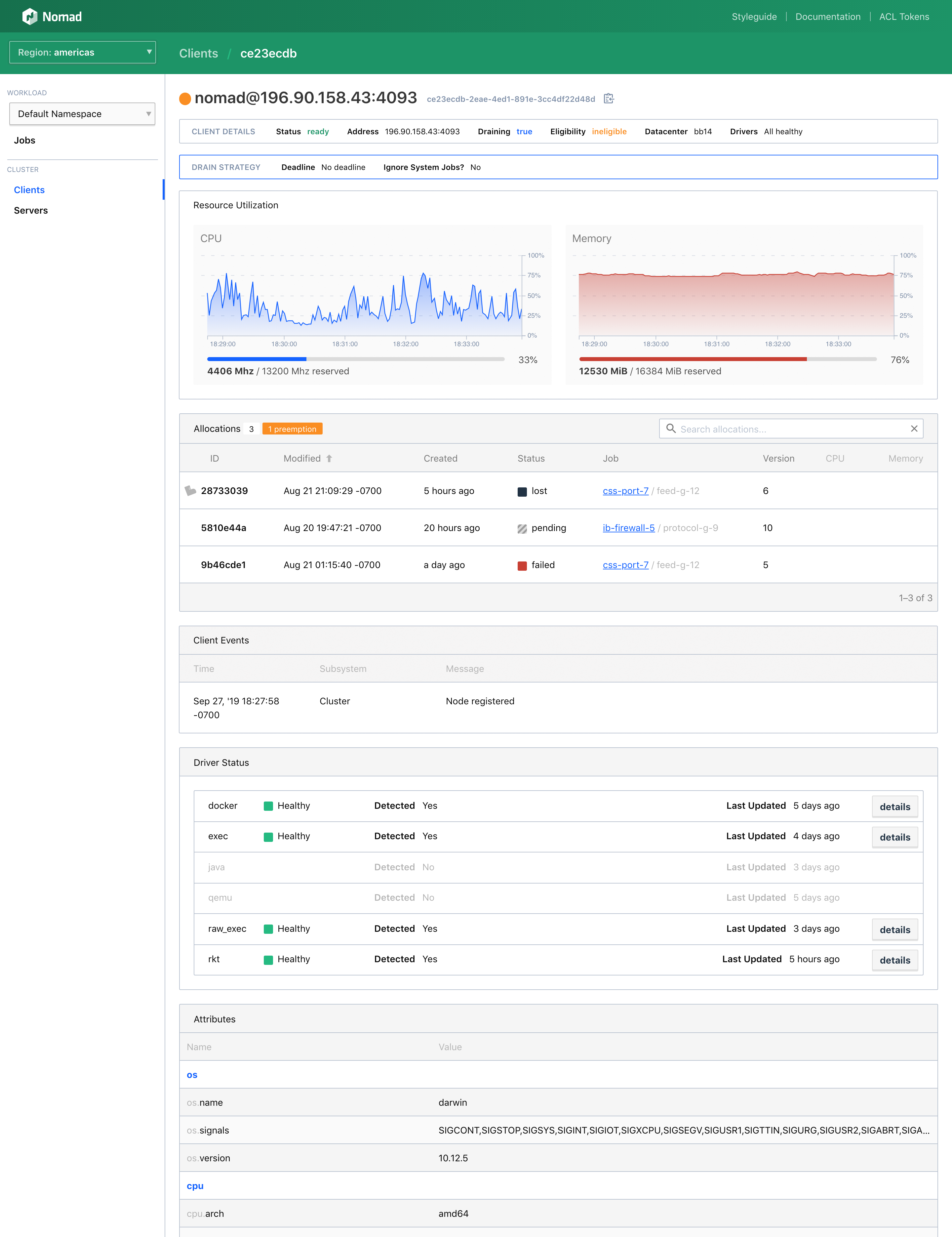The image size is (952, 1237).
Task: Open ACL Tokens in top navigation
Action: [x=904, y=17]
